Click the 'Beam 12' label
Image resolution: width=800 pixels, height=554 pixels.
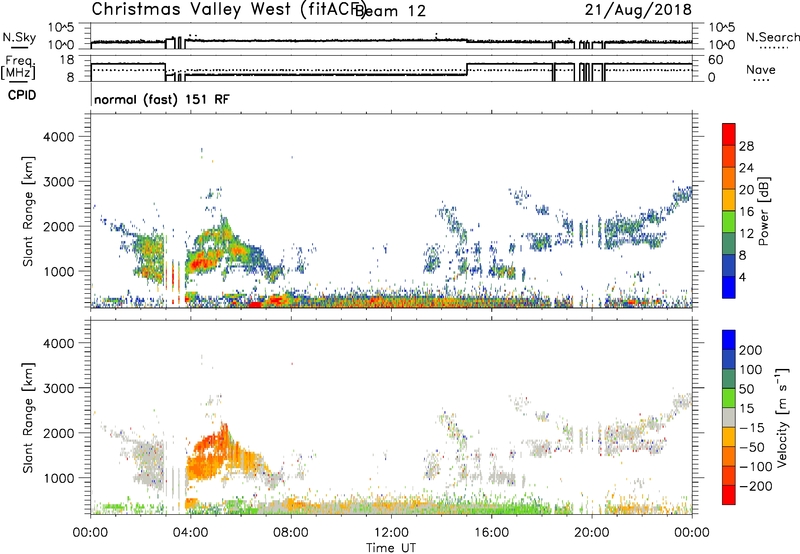click(390, 11)
